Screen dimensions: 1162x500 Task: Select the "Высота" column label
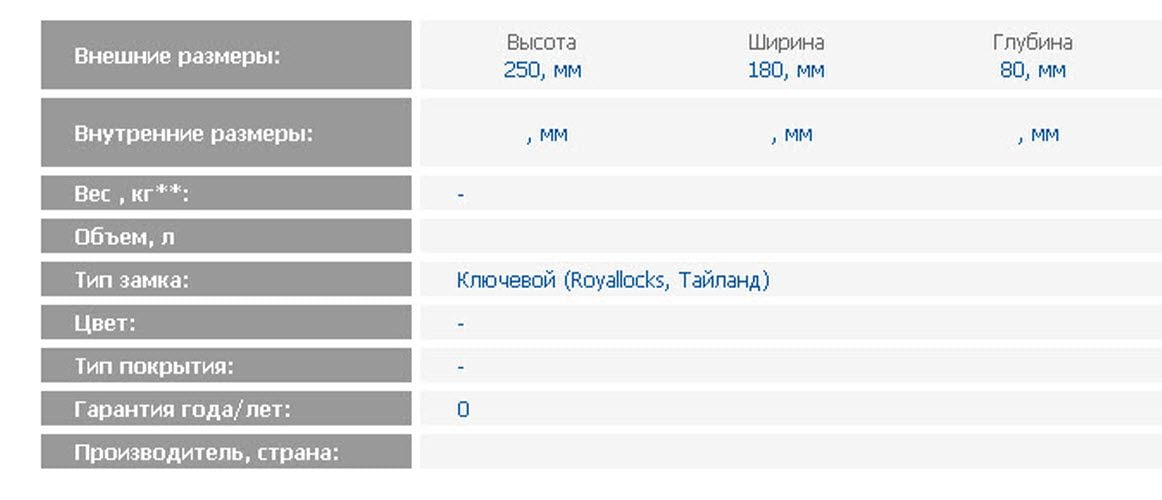click(541, 43)
